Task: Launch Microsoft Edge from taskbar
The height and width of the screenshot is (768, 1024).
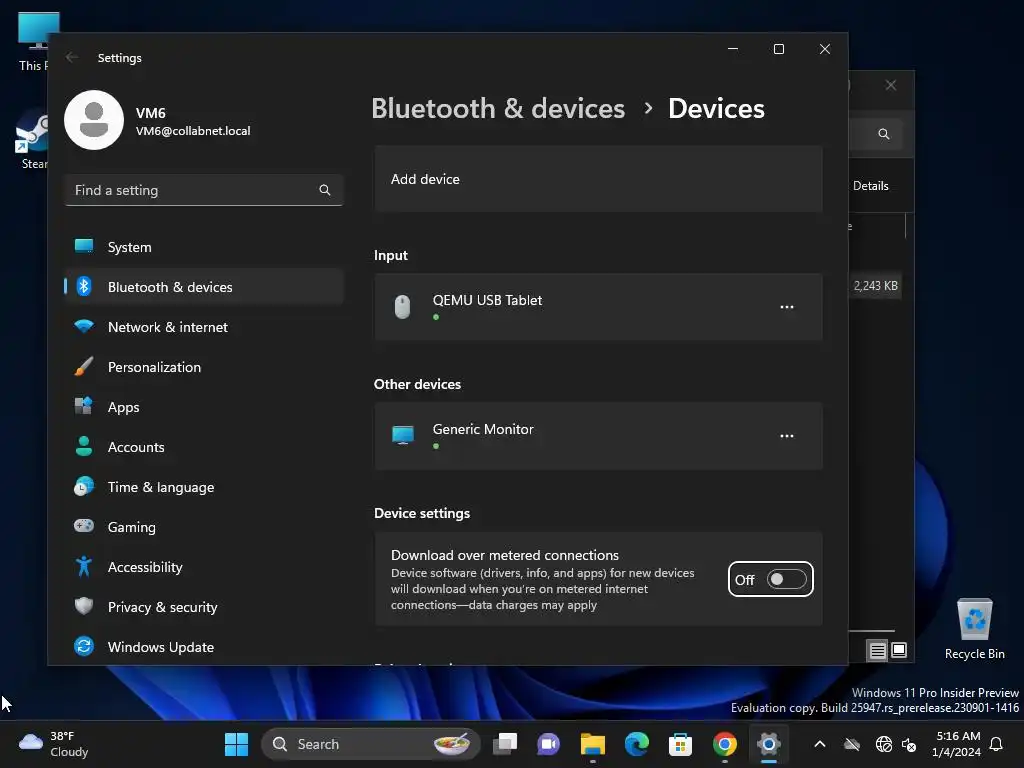Action: click(x=637, y=744)
